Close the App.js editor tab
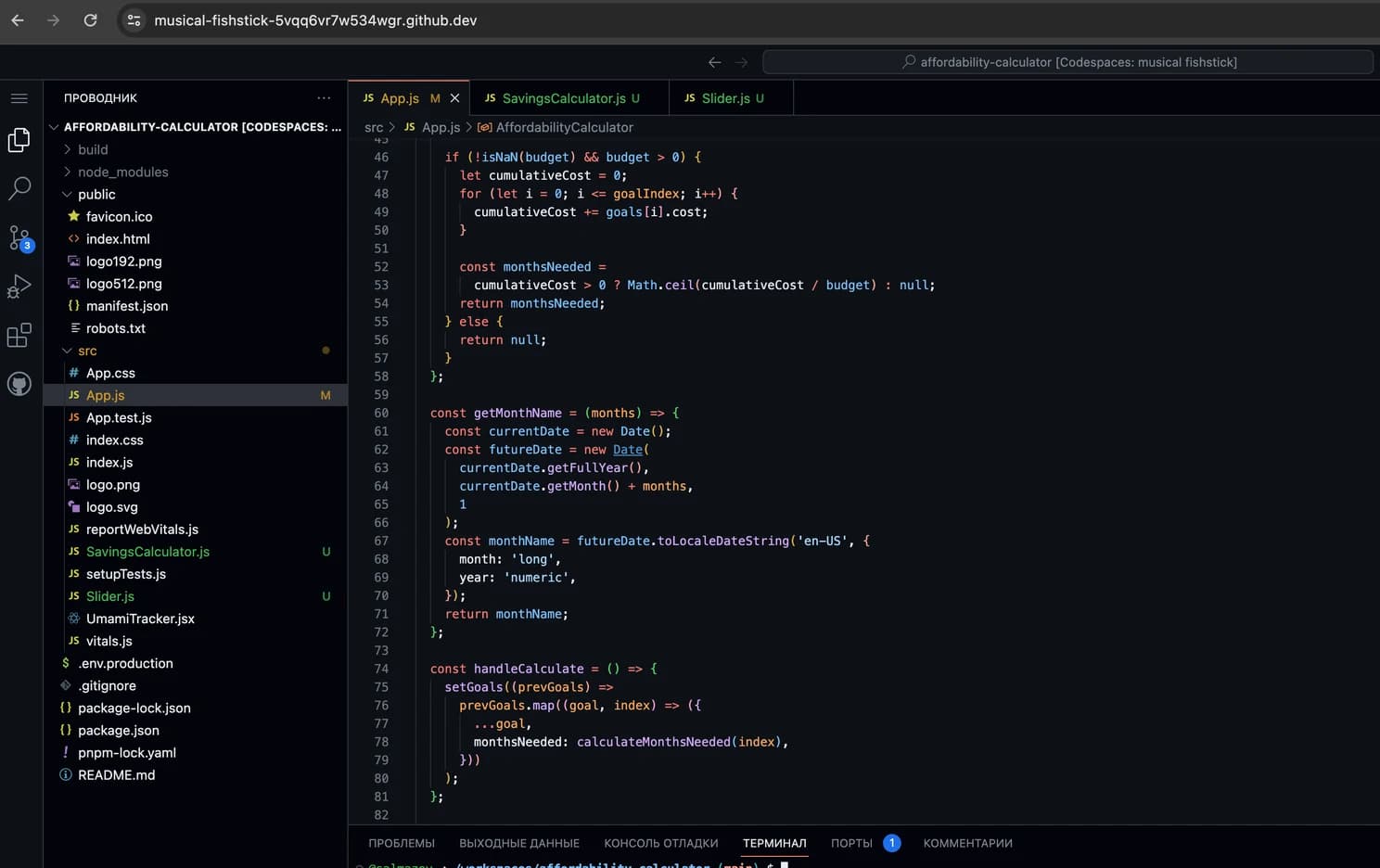Viewport: 1380px width, 868px height. [x=454, y=98]
